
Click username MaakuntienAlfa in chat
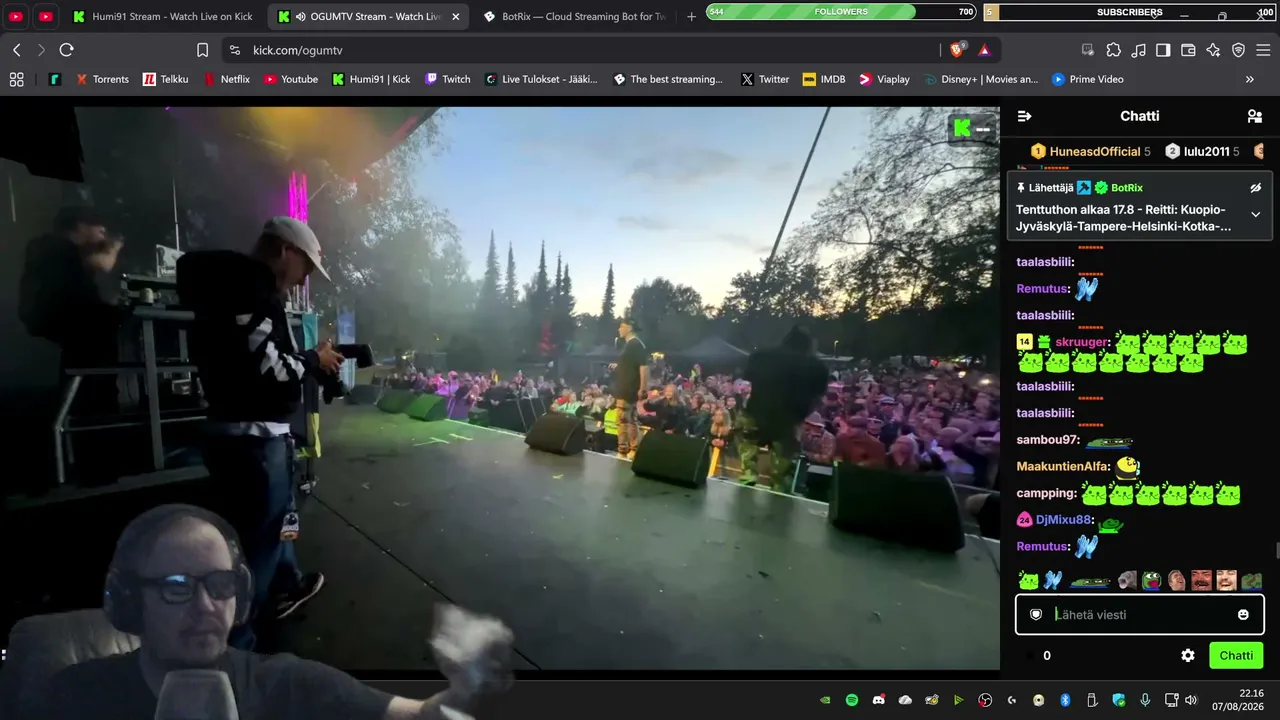point(1063,466)
